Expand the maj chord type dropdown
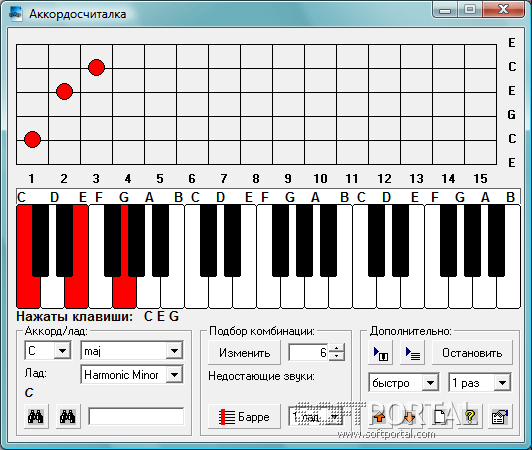This screenshot has width=532, height=450. 174,351
